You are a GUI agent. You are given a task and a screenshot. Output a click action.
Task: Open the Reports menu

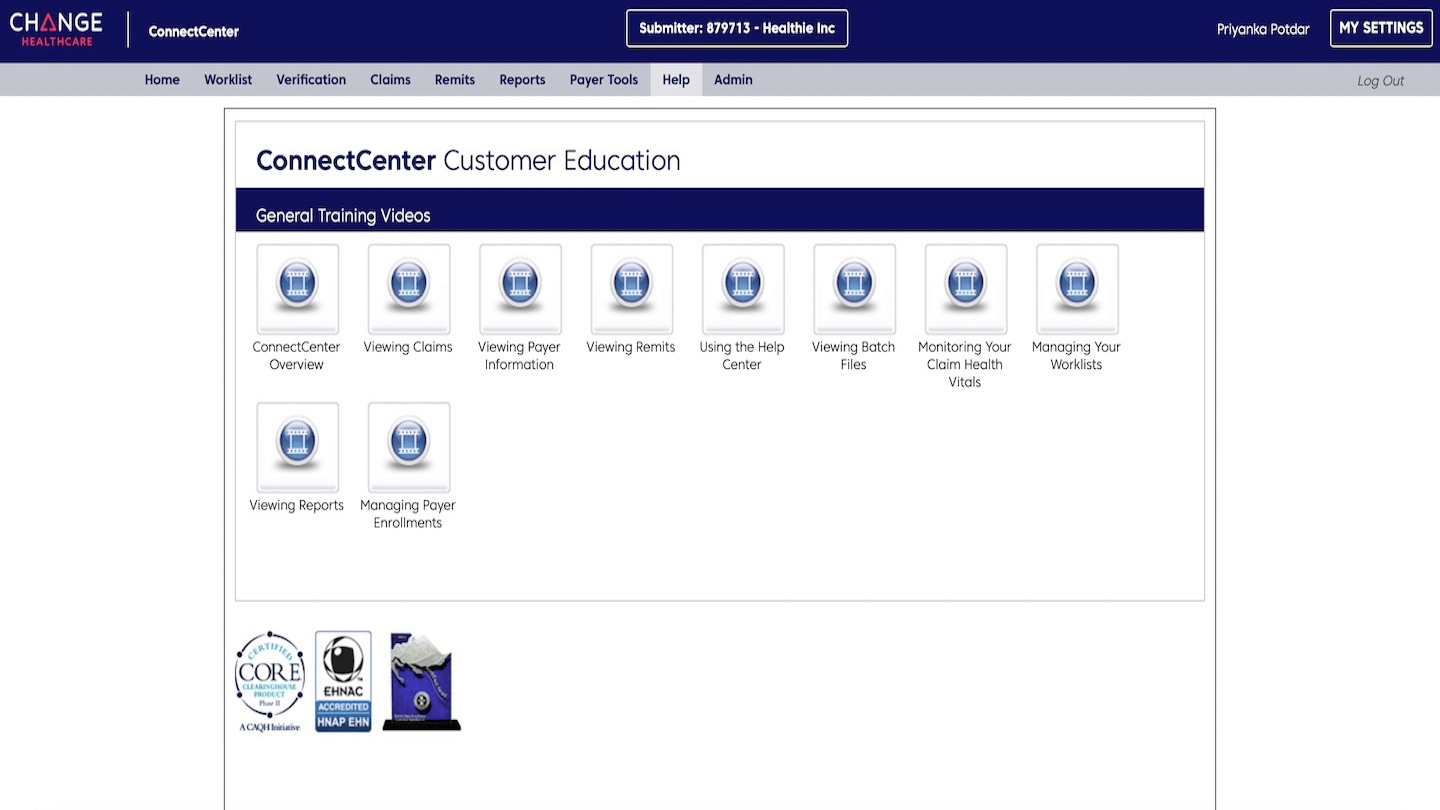tap(522, 80)
